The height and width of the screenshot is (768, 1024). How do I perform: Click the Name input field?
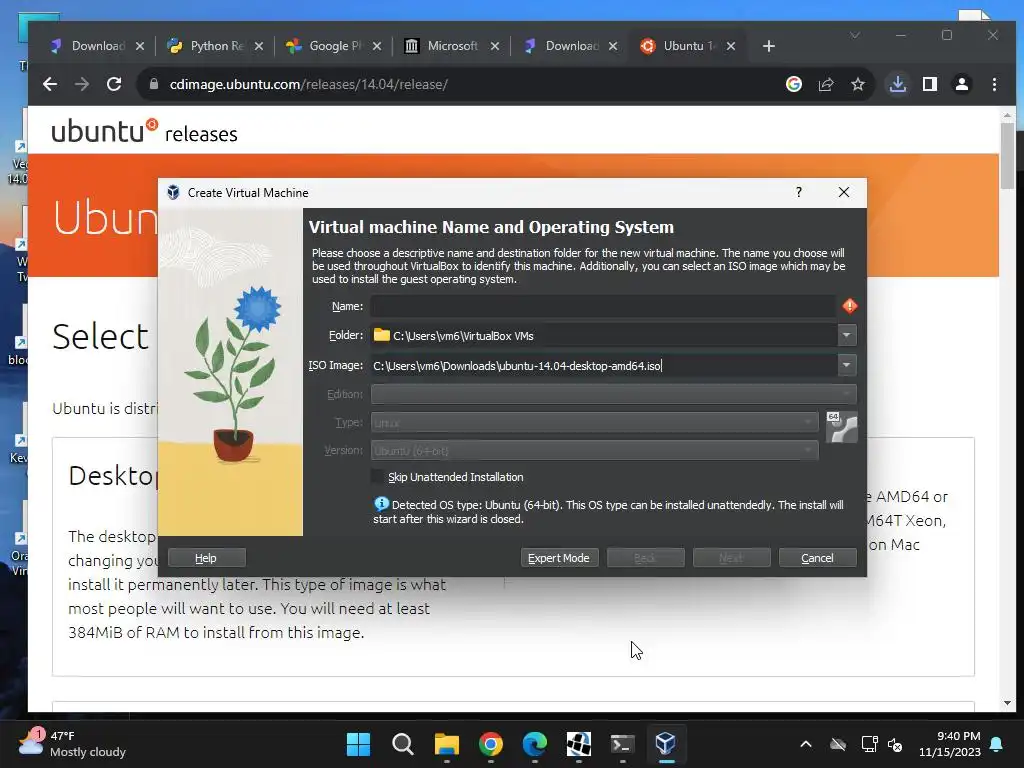[603, 306]
